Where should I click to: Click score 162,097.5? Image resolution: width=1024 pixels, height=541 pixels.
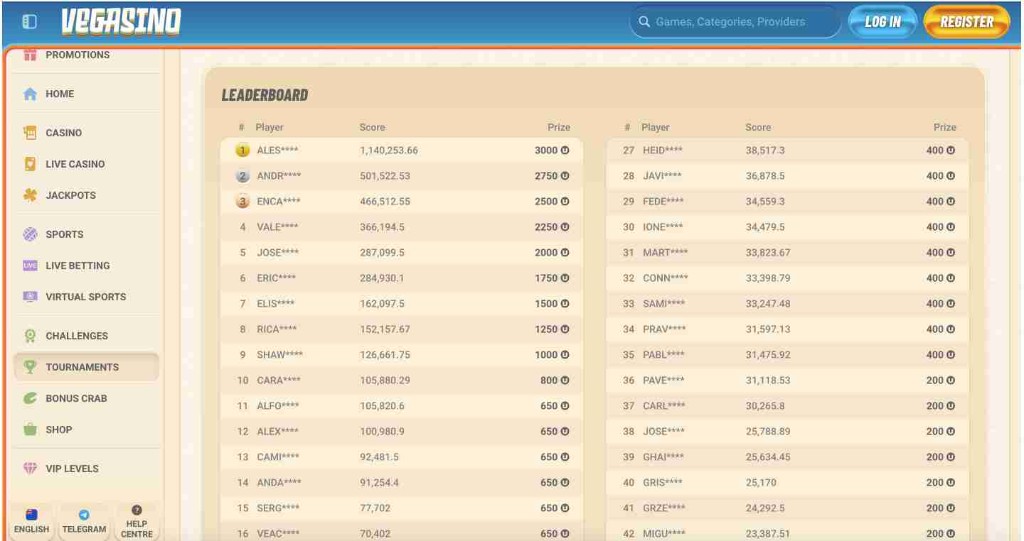point(382,303)
